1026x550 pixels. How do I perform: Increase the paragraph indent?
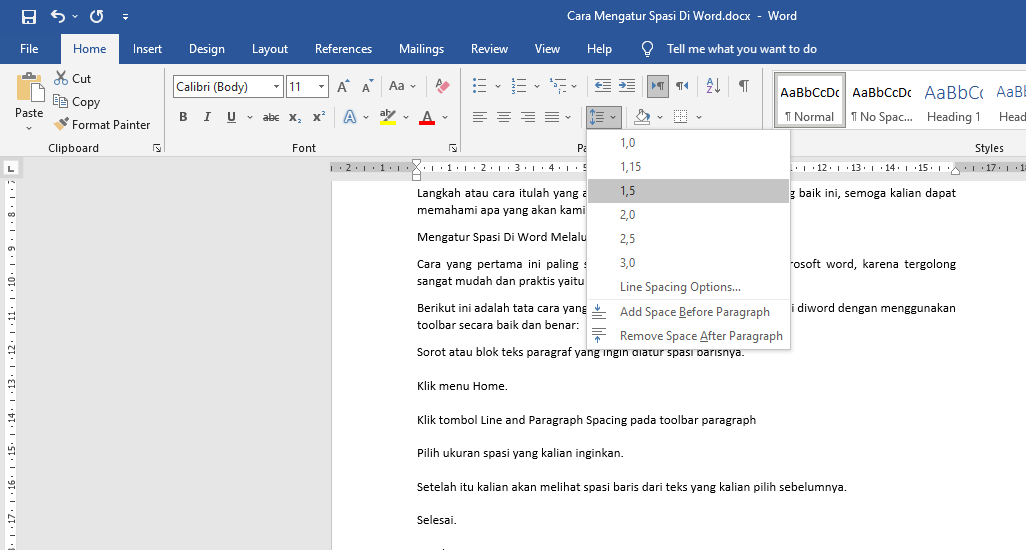(627, 86)
